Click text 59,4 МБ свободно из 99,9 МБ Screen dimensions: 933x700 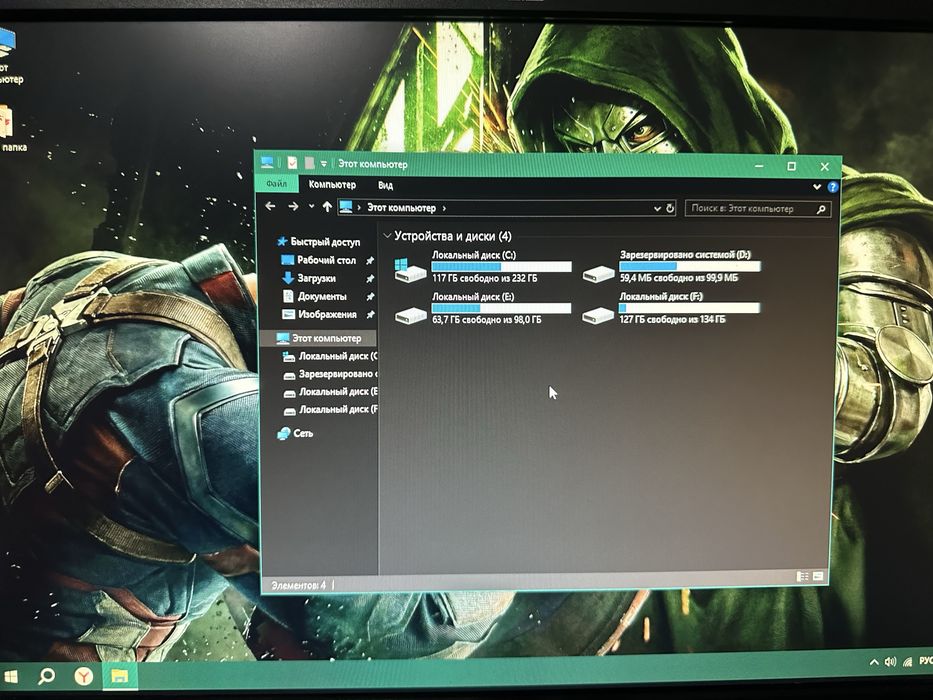coord(678,277)
